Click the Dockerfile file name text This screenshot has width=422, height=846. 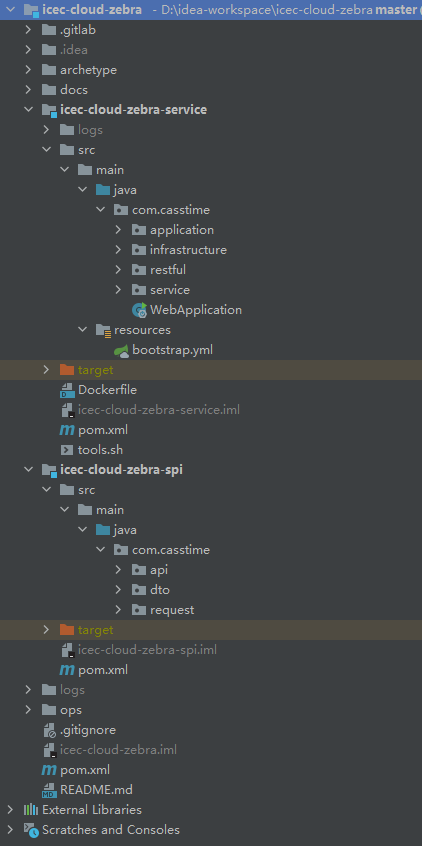point(107,390)
